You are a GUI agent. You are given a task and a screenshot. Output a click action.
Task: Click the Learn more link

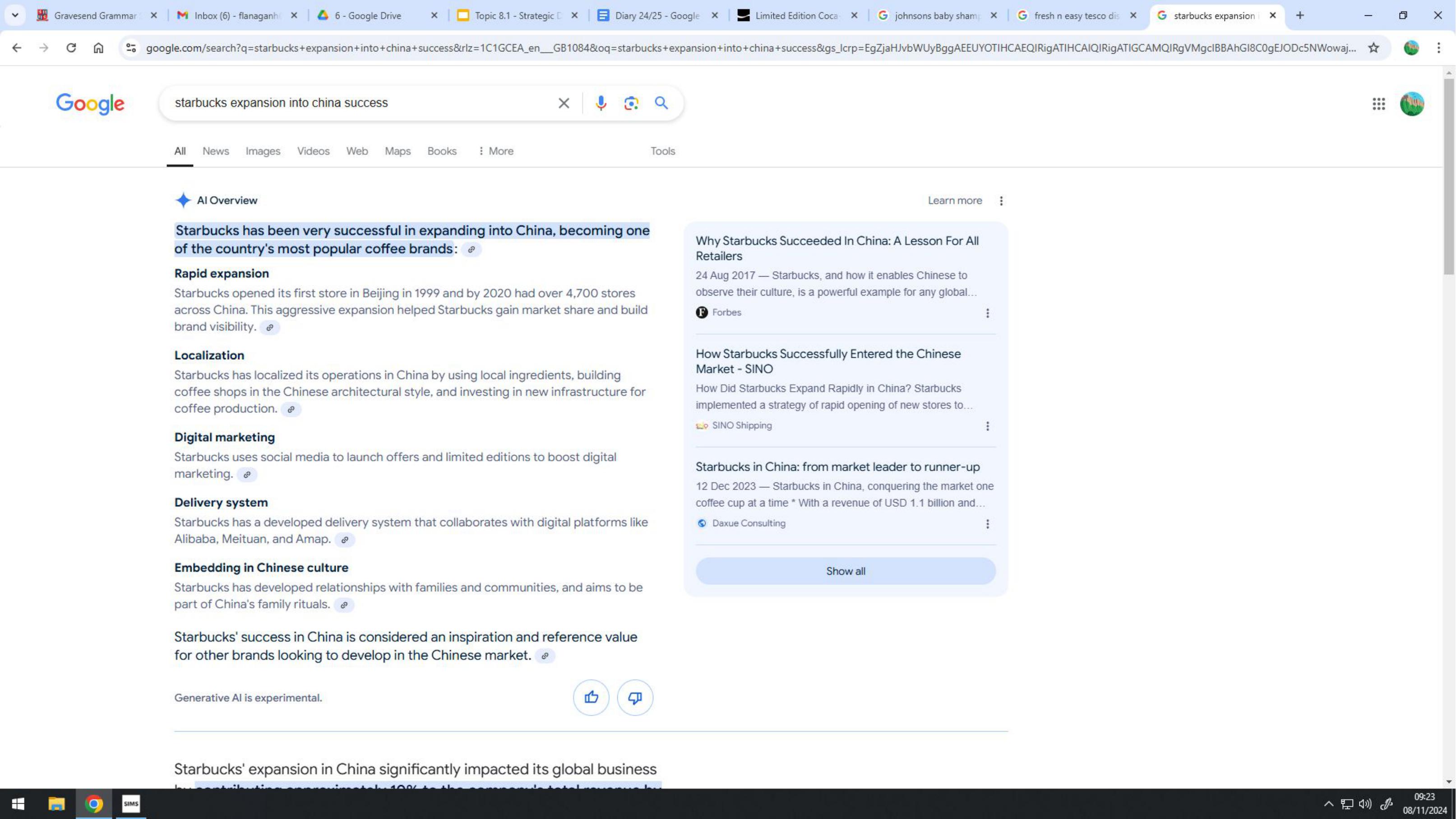pyautogui.click(x=955, y=201)
